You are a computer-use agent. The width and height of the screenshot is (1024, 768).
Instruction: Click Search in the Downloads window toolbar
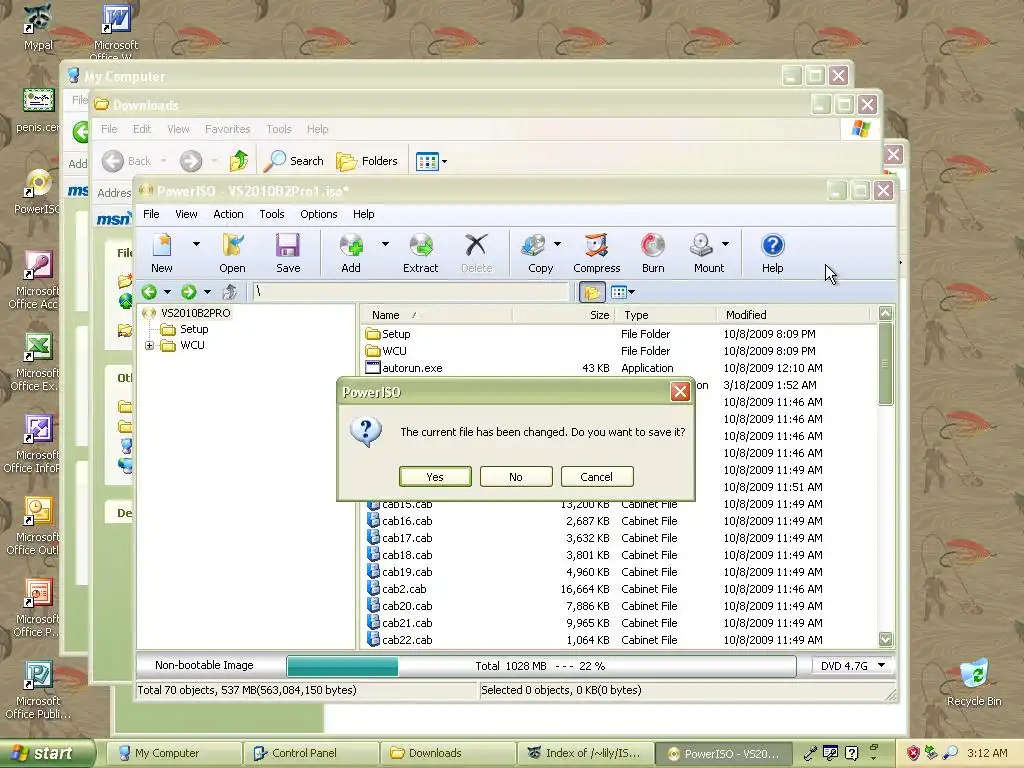pyautogui.click(x=293, y=161)
